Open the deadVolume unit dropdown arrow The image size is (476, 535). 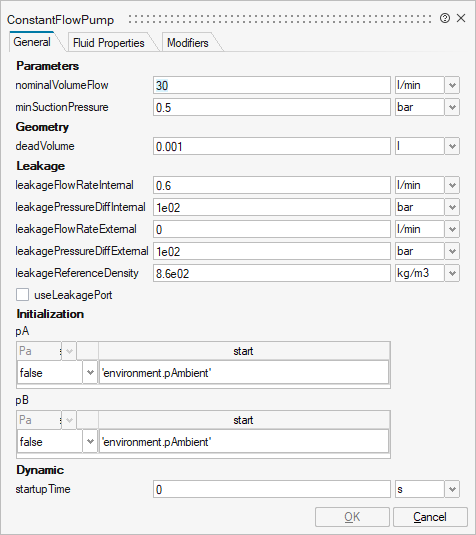[452, 146]
